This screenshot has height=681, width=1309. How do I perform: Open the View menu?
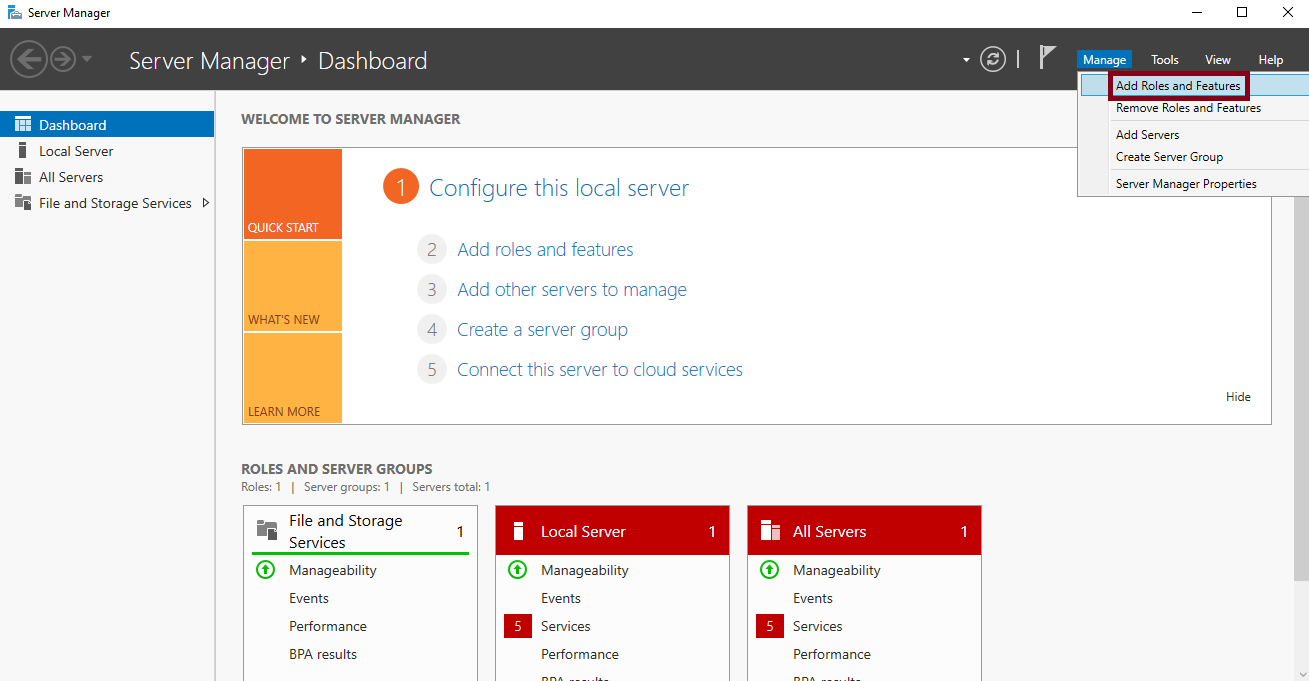1217,60
